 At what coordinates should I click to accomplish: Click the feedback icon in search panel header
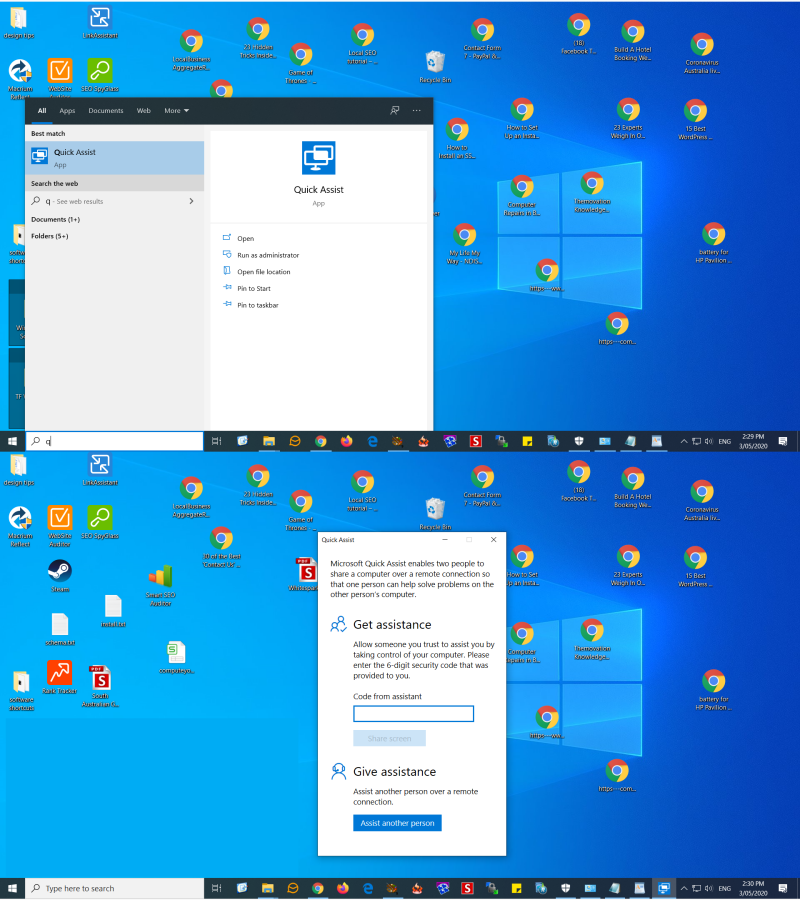click(395, 110)
